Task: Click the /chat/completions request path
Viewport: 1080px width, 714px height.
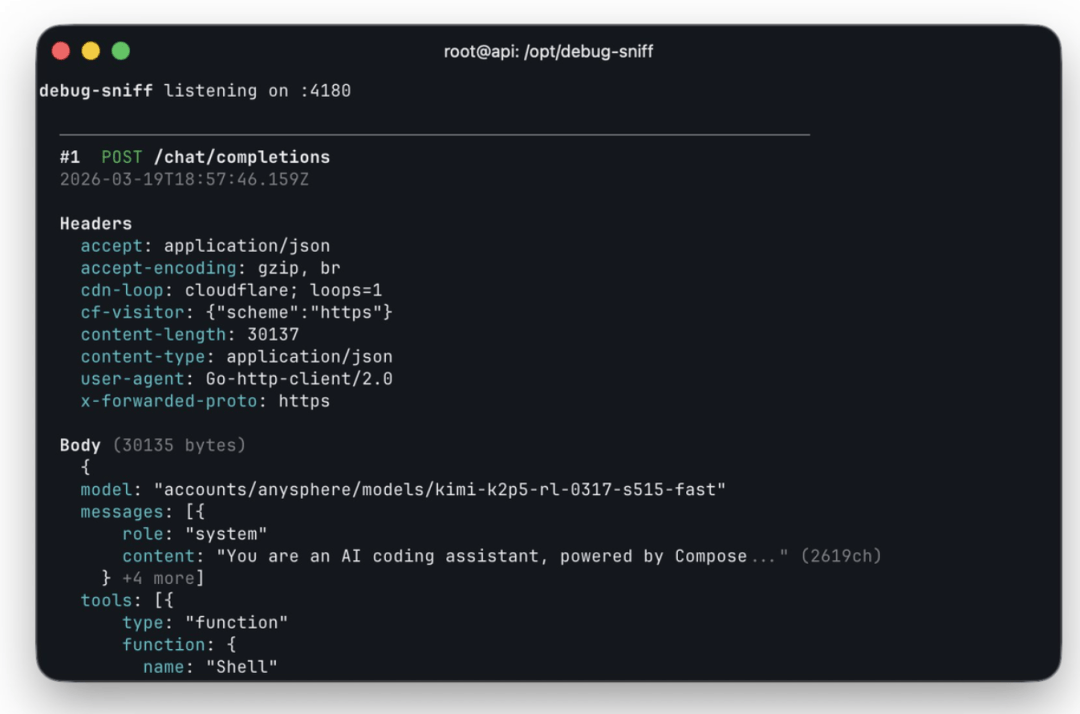Action: point(242,158)
